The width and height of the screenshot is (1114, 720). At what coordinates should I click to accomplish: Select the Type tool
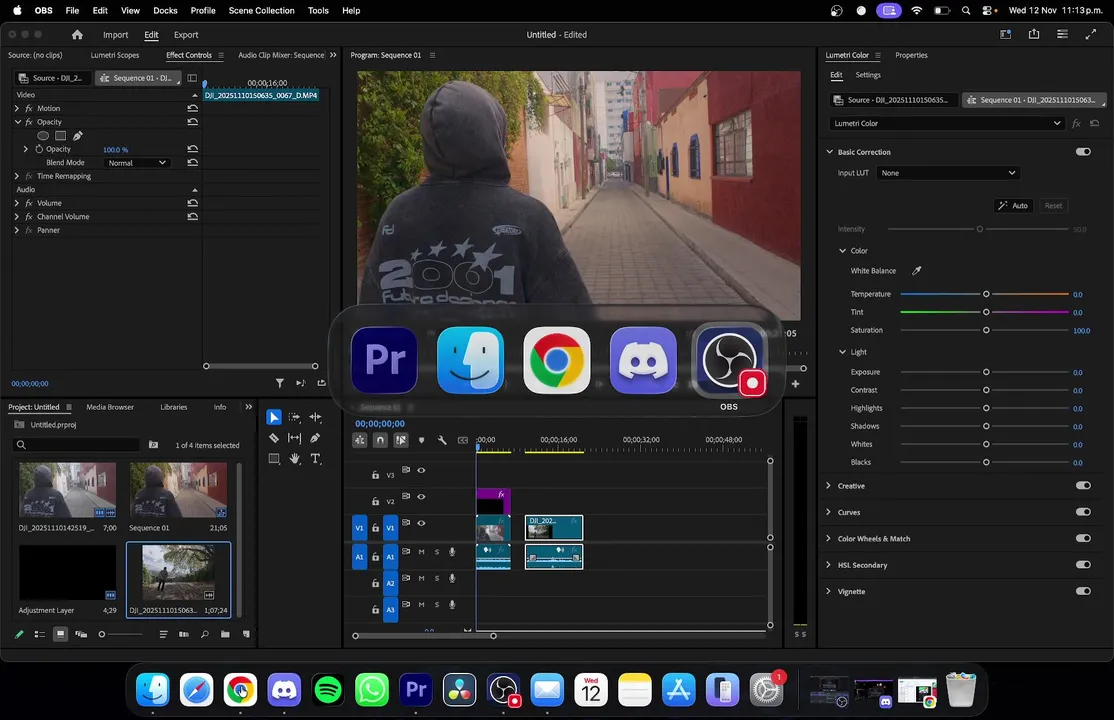click(315, 458)
